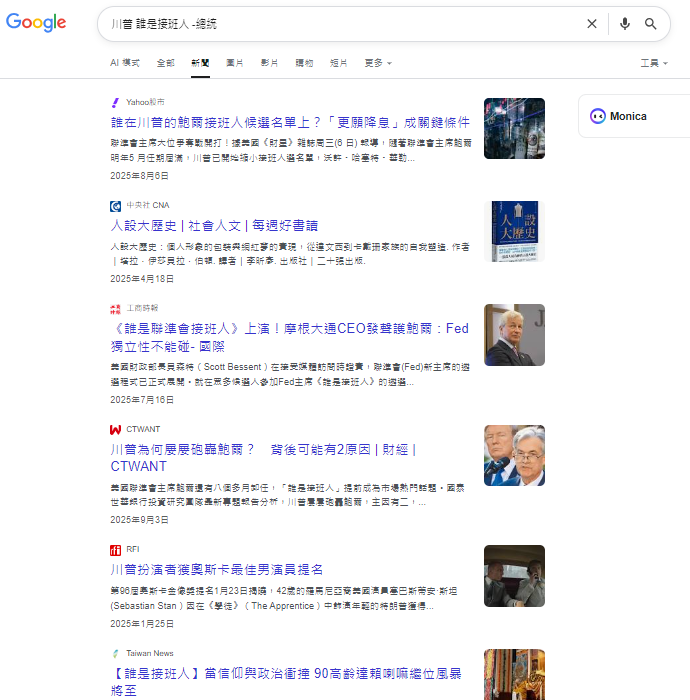The height and width of the screenshot is (700, 690).
Task: Click the RFI source favicon
Action: pos(115,549)
